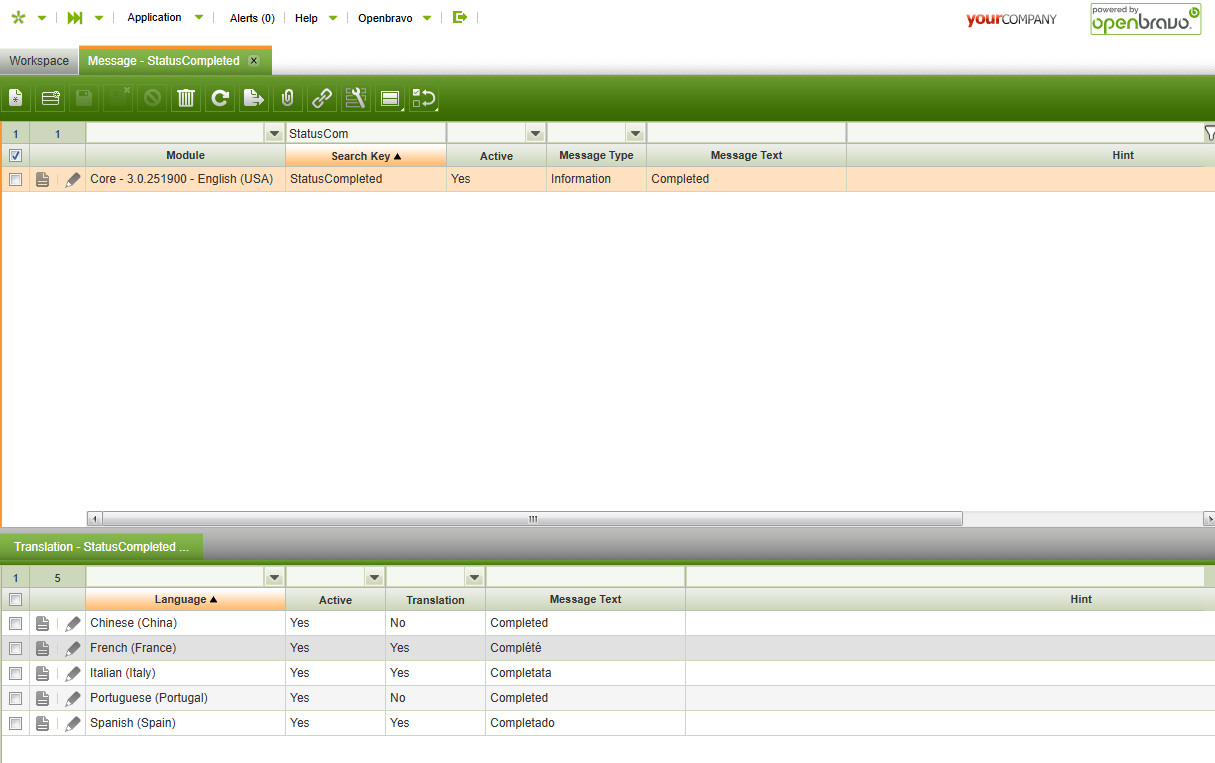The width and height of the screenshot is (1215, 763).
Task: Select the Spanish (Spain) row checkbox
Action: [15, 723]
